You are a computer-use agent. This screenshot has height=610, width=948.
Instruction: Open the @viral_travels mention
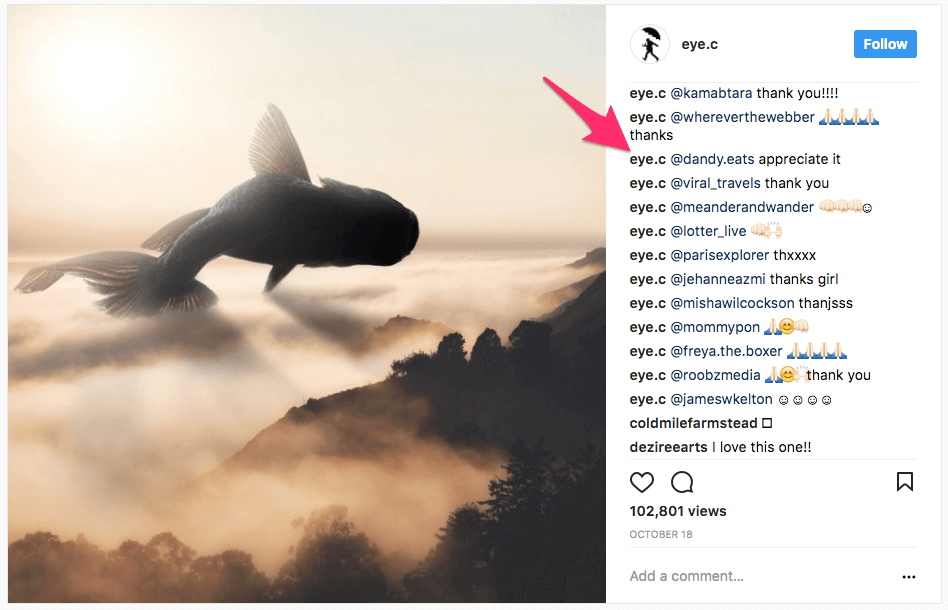(x=718, y=183)
